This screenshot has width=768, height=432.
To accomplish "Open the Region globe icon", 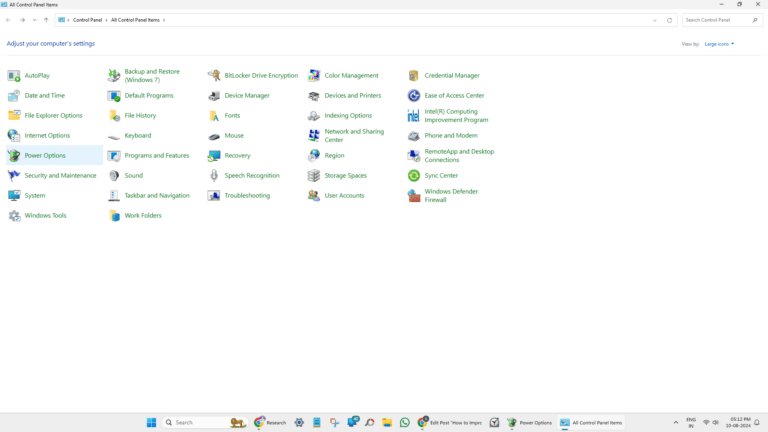I will pos(313,156).
